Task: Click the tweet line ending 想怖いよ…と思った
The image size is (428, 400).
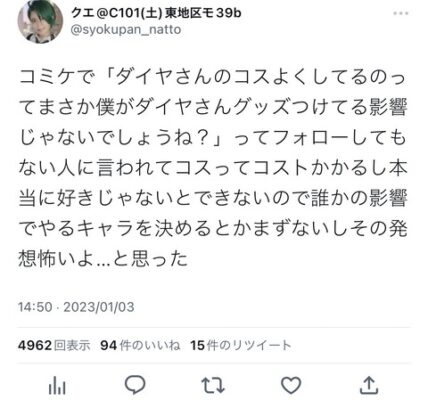Action: coord(103,259)
